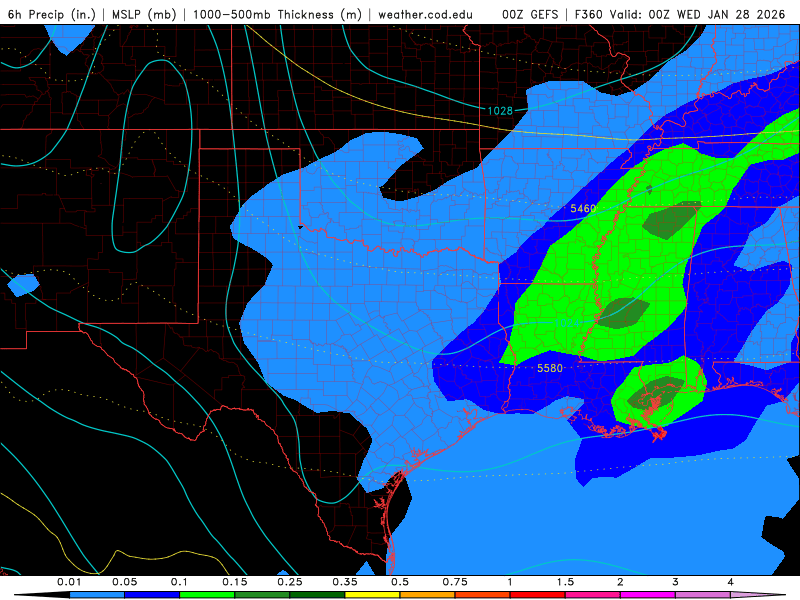800x600 pixels.
Task: Click the 1028 isobar contour label
Action: point(500,111)
